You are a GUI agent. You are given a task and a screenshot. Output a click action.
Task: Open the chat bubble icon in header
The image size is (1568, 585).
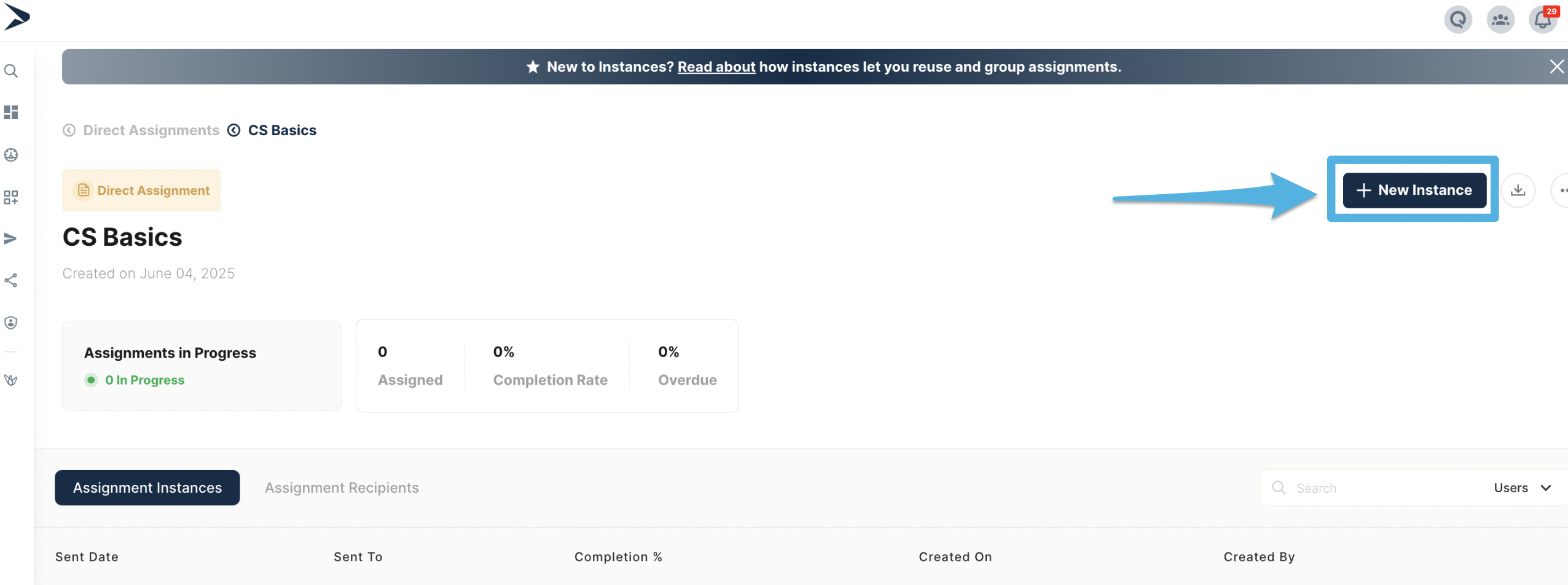pos(1457,20)
